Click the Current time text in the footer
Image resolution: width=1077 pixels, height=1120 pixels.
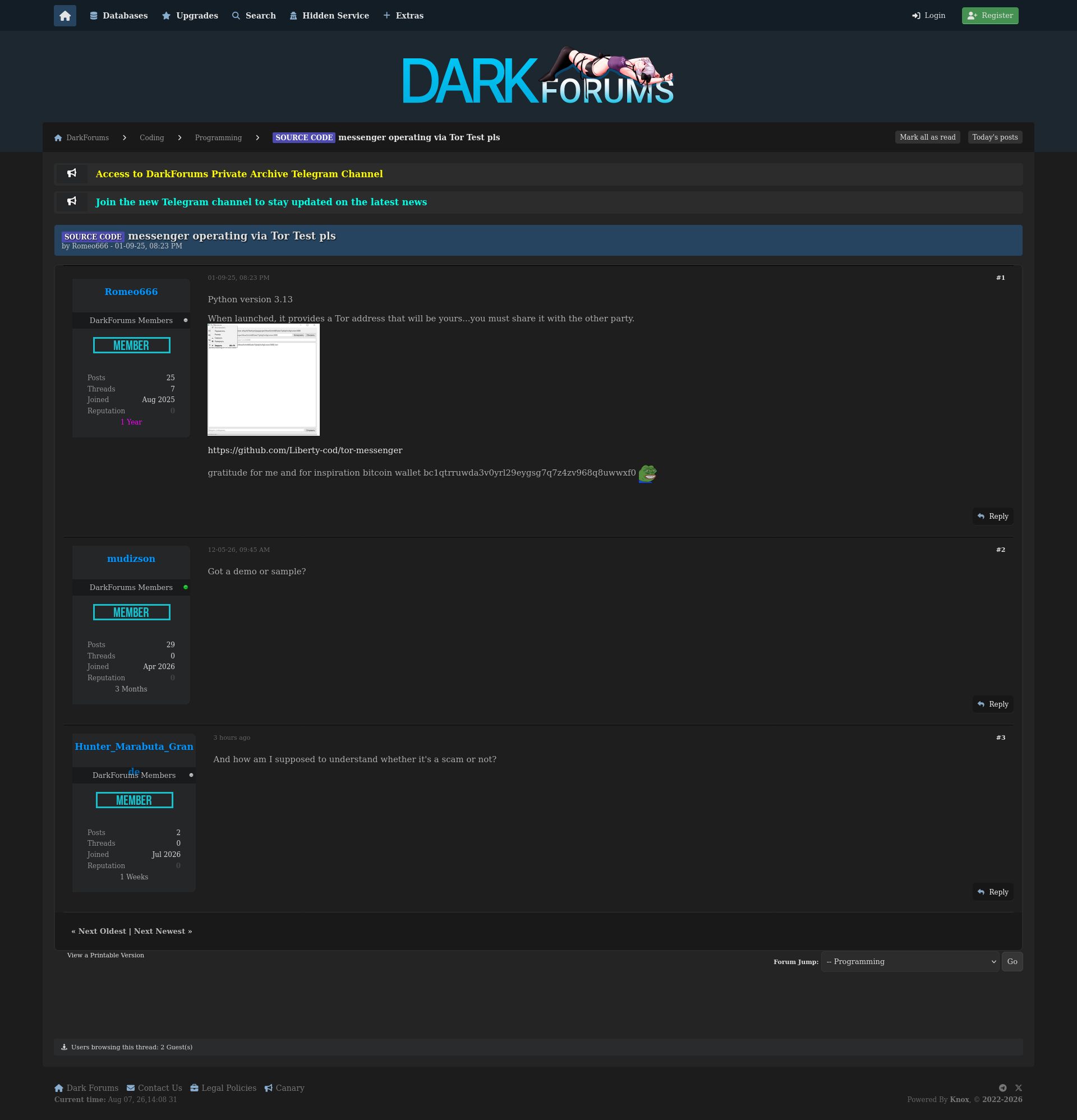click(x=116, y=1099)
